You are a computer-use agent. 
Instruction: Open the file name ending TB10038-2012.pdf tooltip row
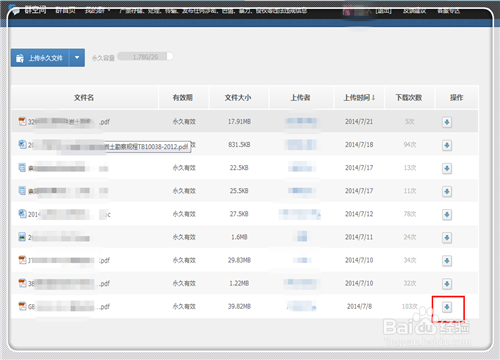click(x=147, y=147)
